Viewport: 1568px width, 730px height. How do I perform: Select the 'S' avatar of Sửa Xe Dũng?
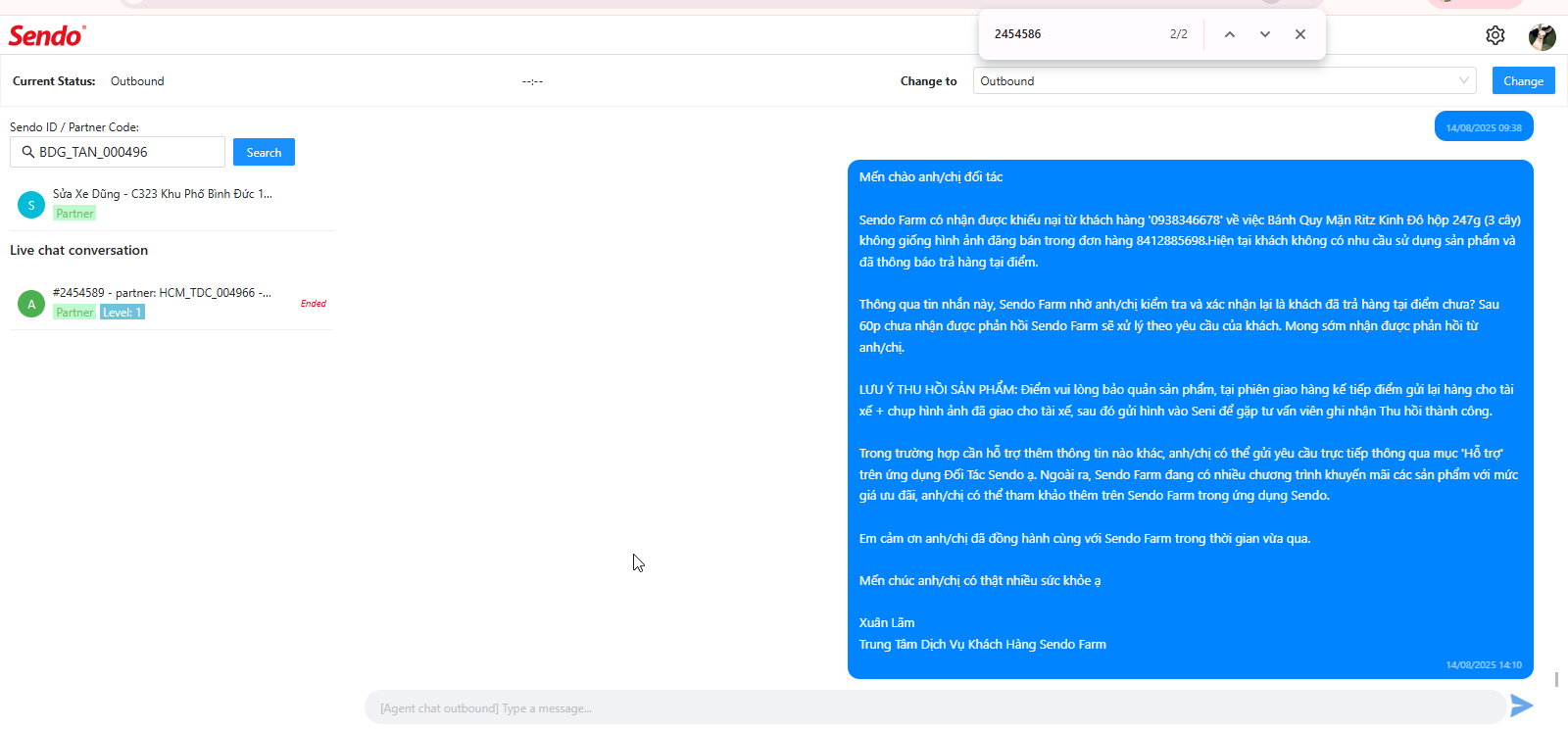coord(31,205)
